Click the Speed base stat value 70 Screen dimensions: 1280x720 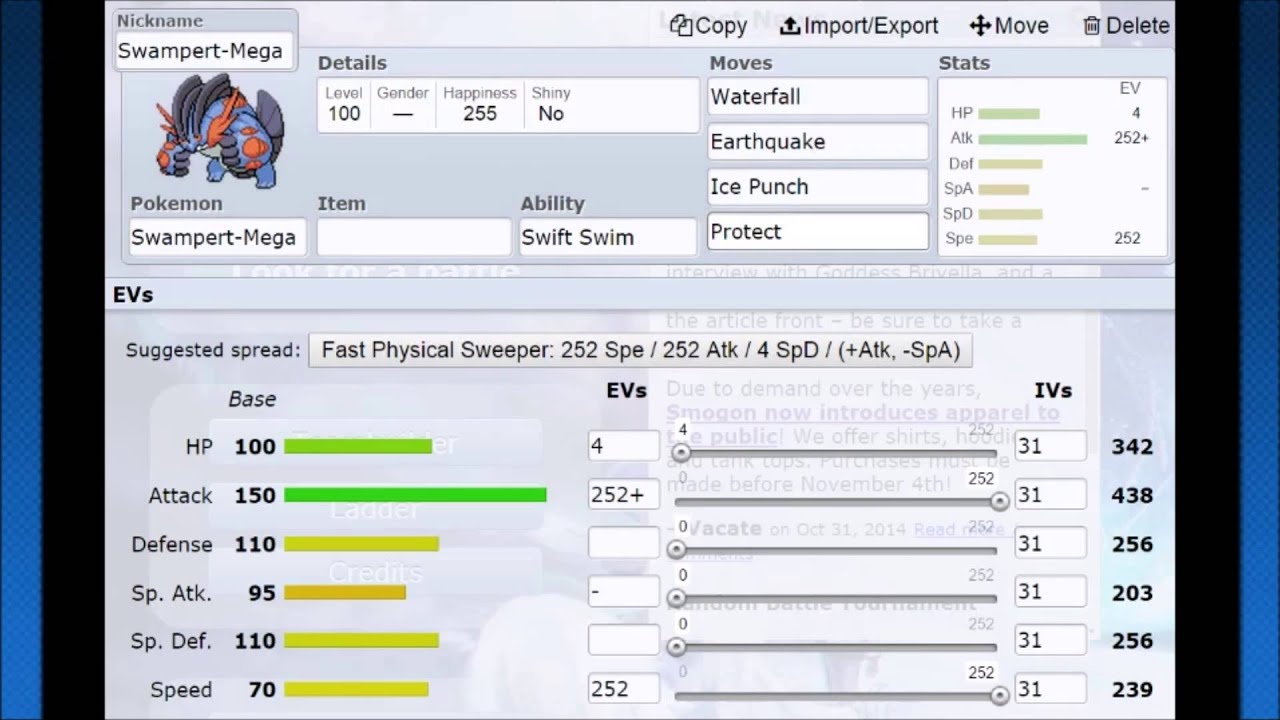click(261, 689)
